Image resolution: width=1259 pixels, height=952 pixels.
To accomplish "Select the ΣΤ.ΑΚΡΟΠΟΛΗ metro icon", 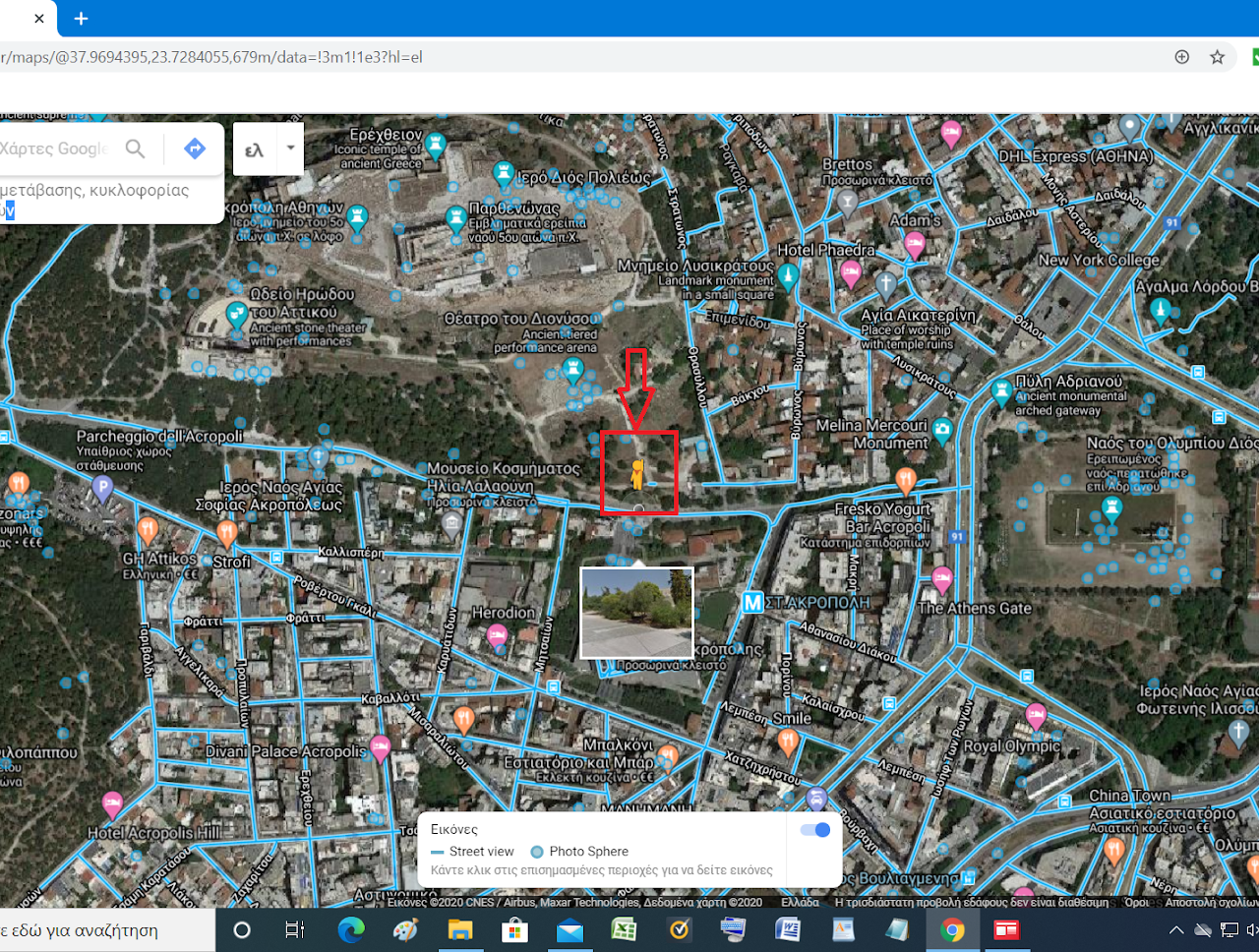I will [x=752, y=602].
